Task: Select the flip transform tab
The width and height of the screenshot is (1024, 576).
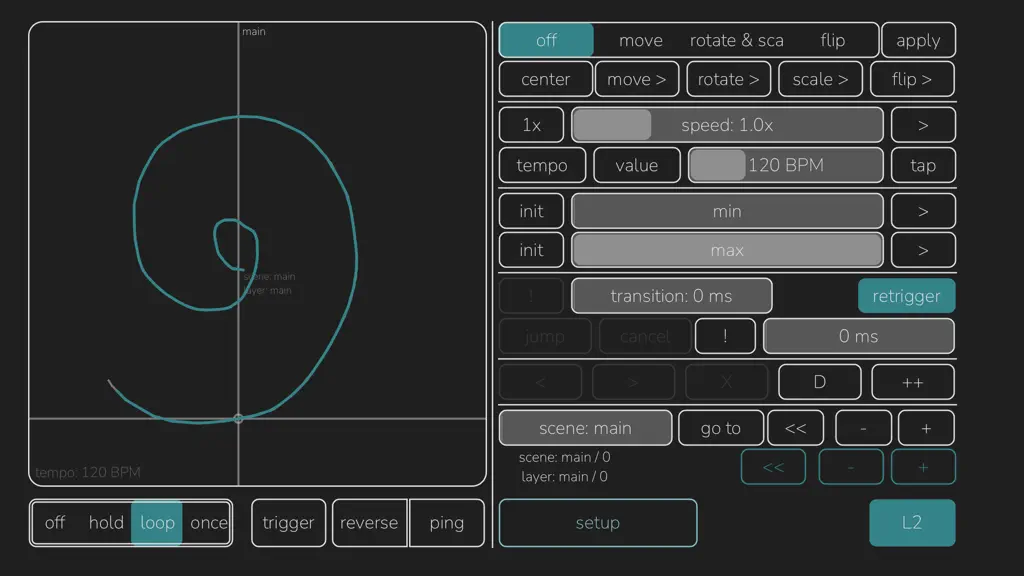Action: [x=832, y=40]
